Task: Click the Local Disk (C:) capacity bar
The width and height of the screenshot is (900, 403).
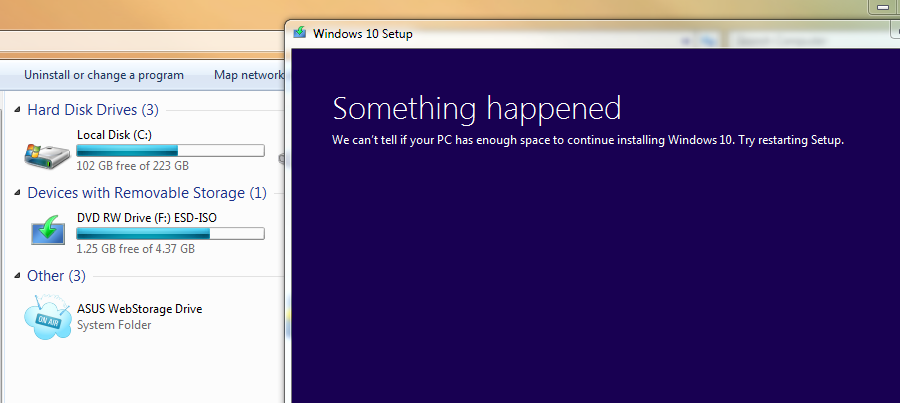Action: coord(170,151)
